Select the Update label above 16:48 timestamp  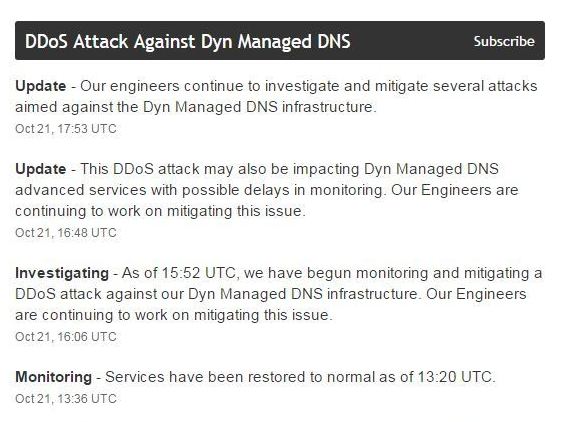tap(41, 169)
